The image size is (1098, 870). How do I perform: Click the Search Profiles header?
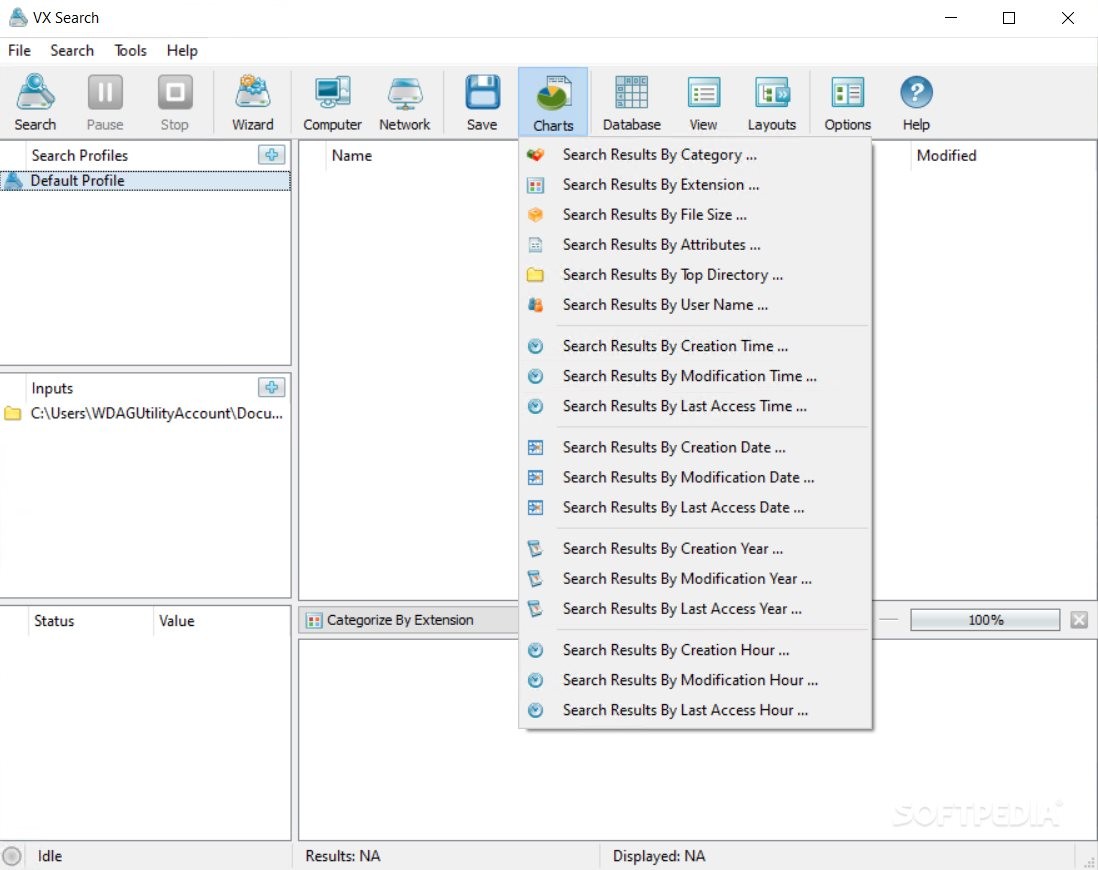tap(80, 156)
